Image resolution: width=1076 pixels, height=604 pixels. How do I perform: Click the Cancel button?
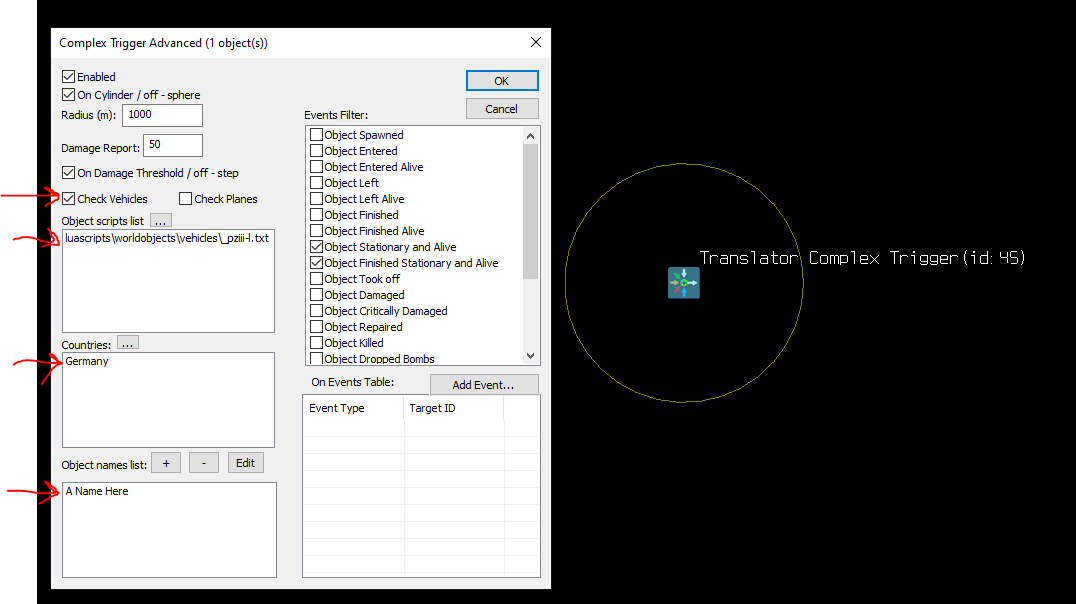click(x=502, y=108)
